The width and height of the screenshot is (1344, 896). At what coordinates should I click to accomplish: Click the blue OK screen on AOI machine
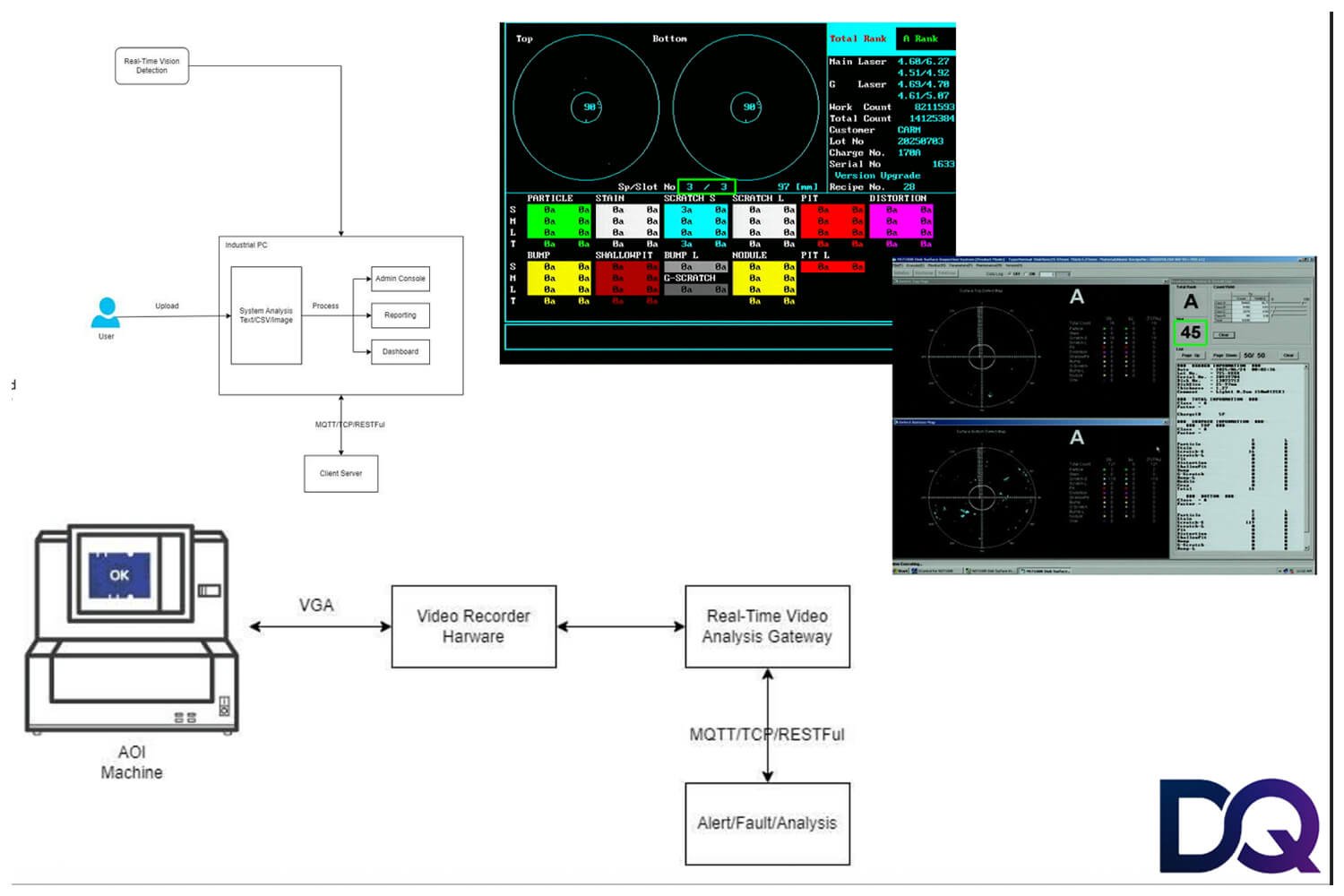(119, 575)
